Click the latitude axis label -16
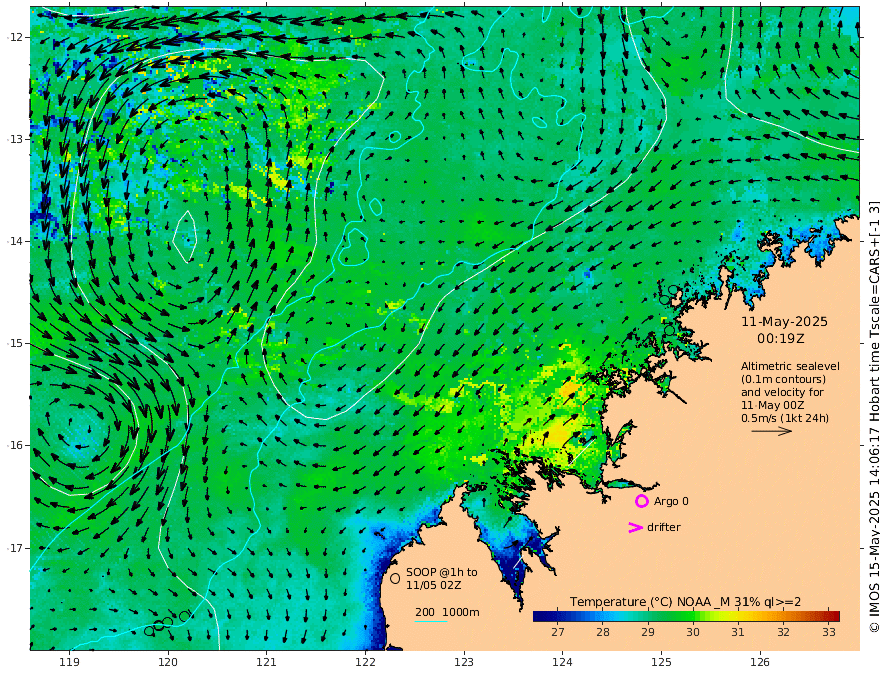 tap(15, 445)
